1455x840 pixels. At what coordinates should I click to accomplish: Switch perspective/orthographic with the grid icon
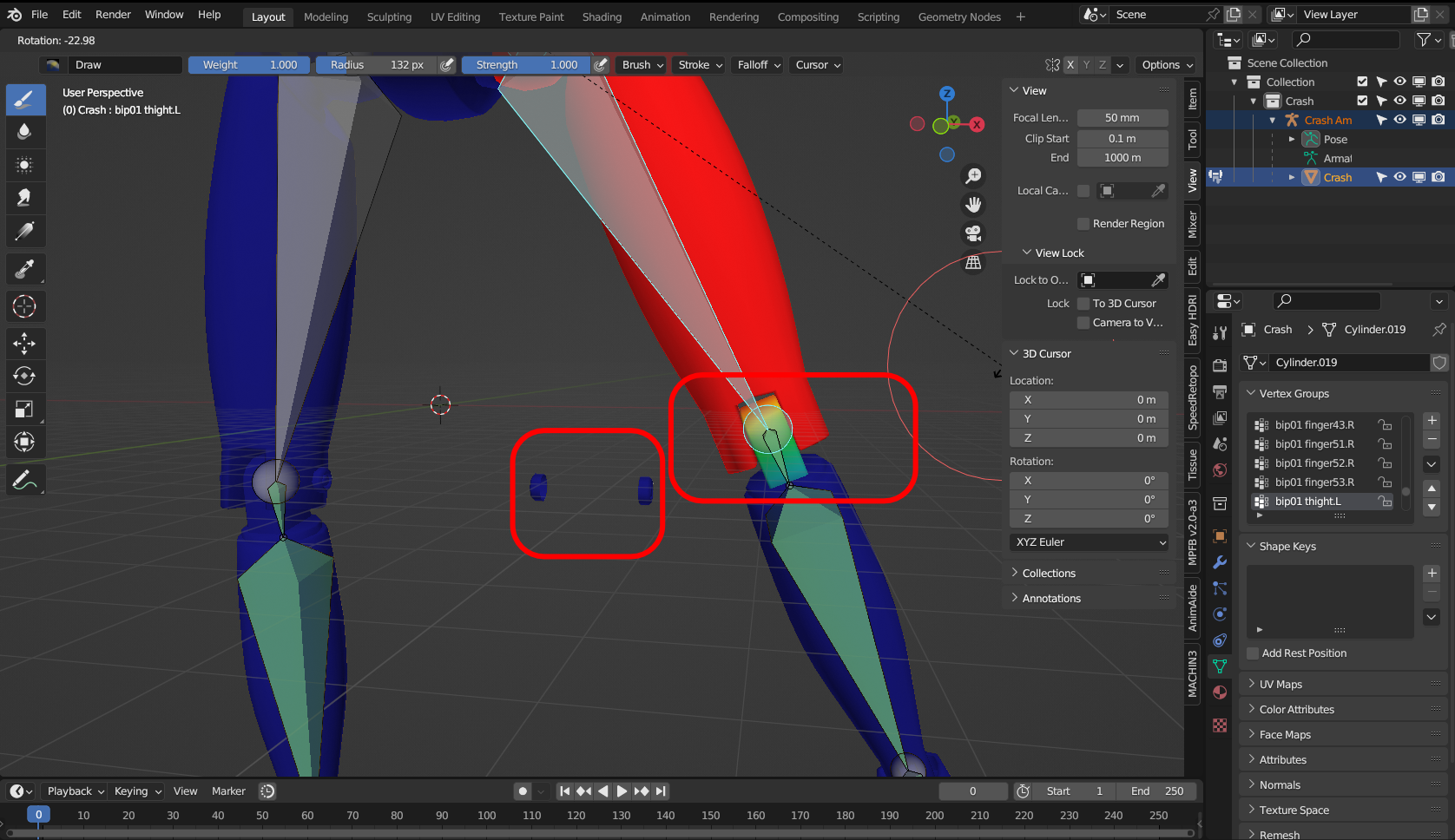[x=974, y=262]
